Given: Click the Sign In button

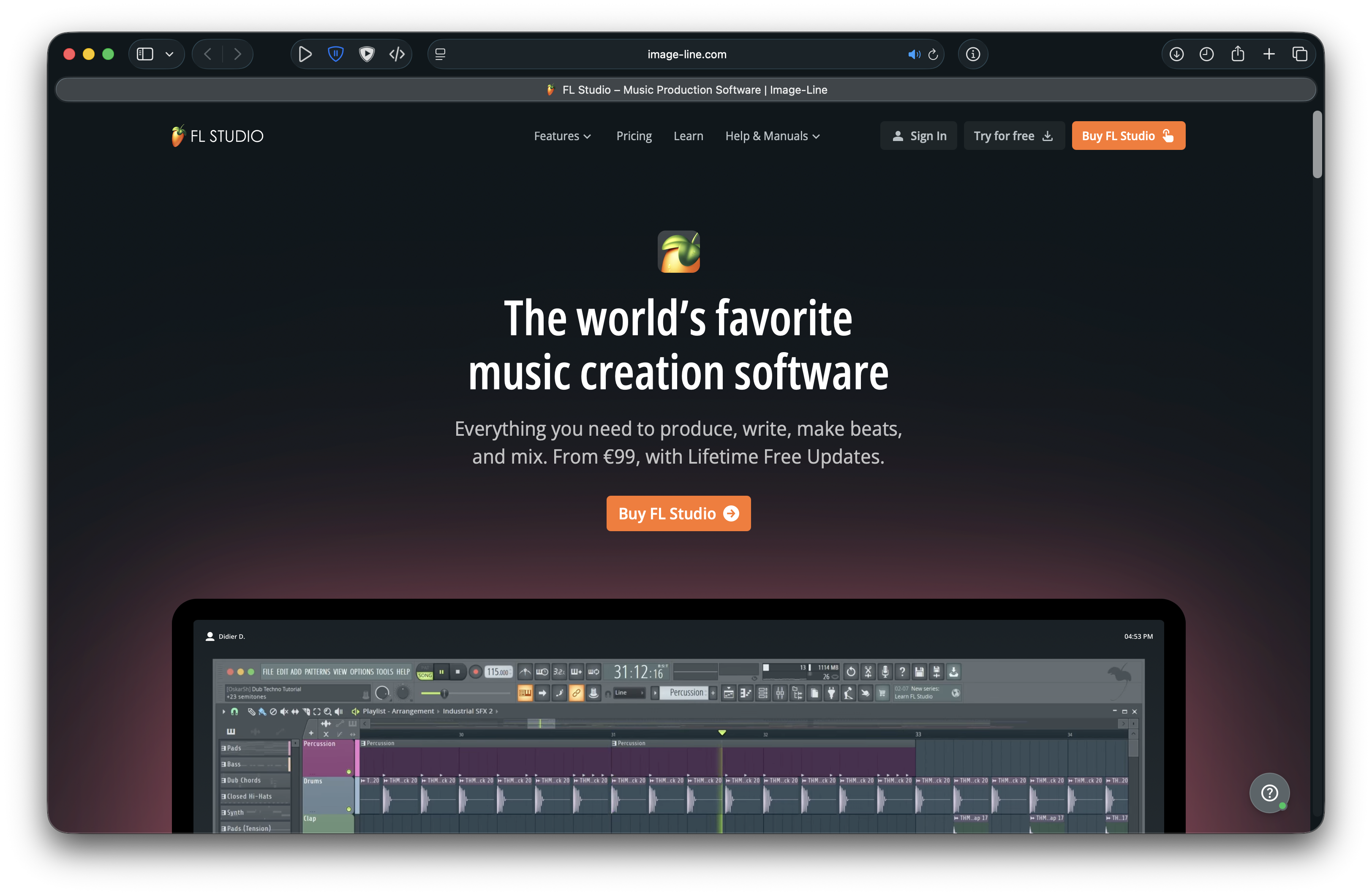Looking at the screenshot, I should pyautogui.click(x=918, y=136).
